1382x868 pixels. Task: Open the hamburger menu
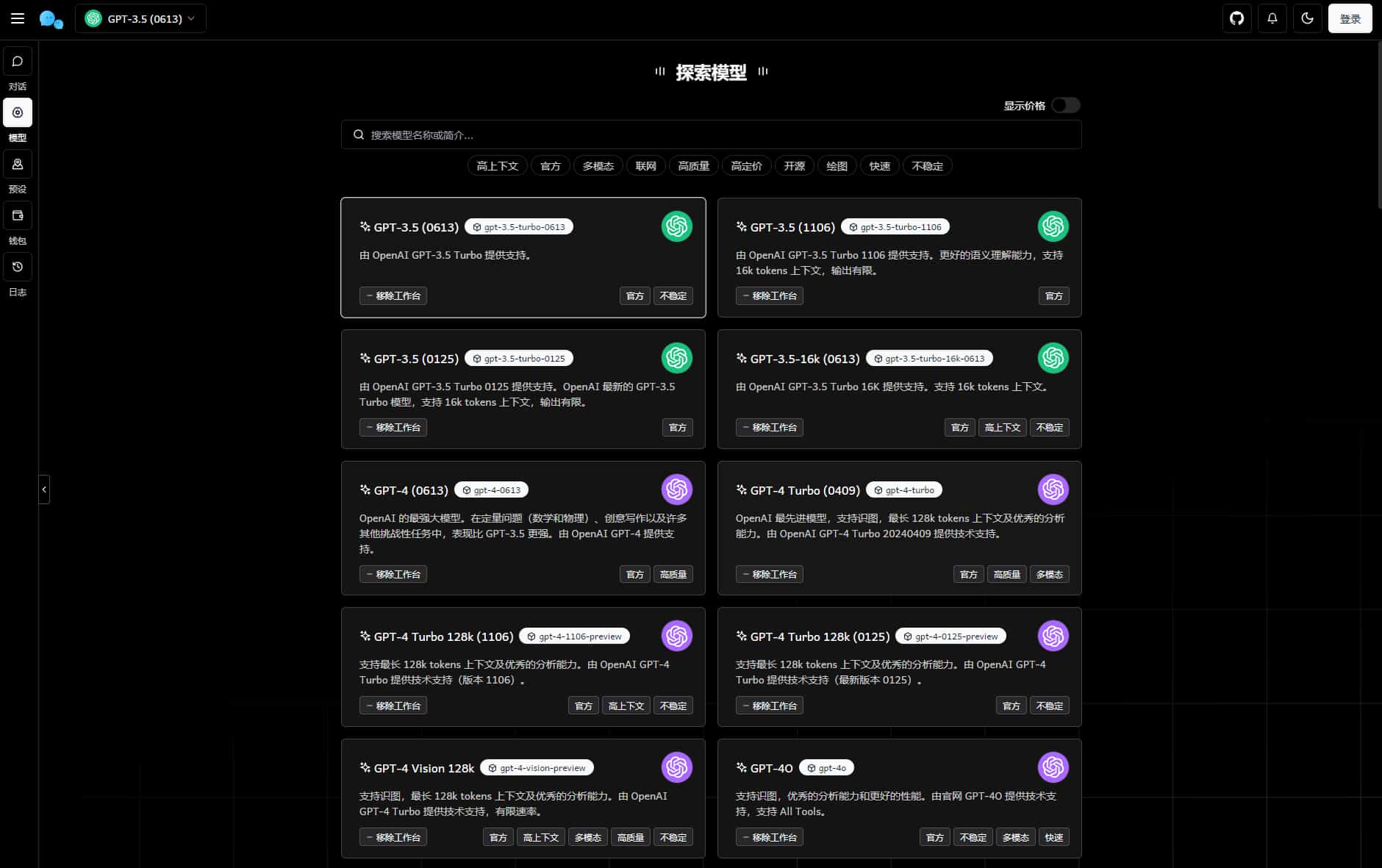pos(18,18)
